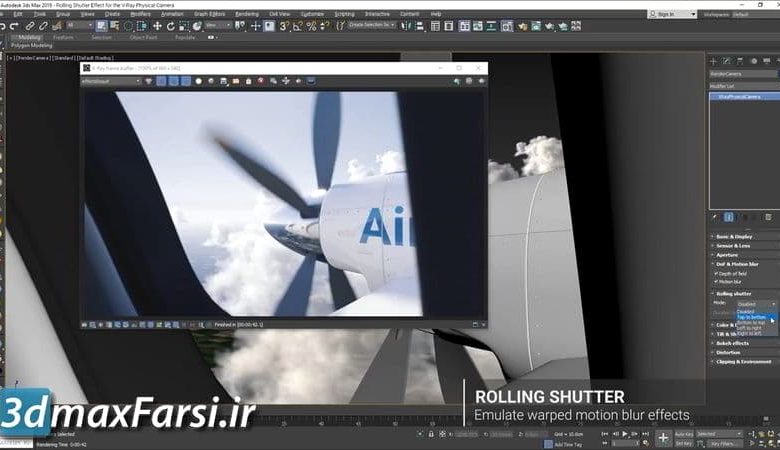Select the Unlink Selection tool
This screenshot has width=780, height=450.
point(43,26)
